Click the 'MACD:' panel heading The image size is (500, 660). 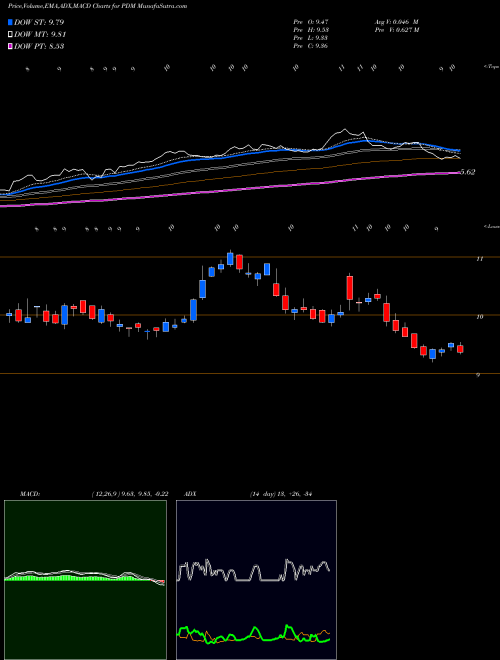30,494
